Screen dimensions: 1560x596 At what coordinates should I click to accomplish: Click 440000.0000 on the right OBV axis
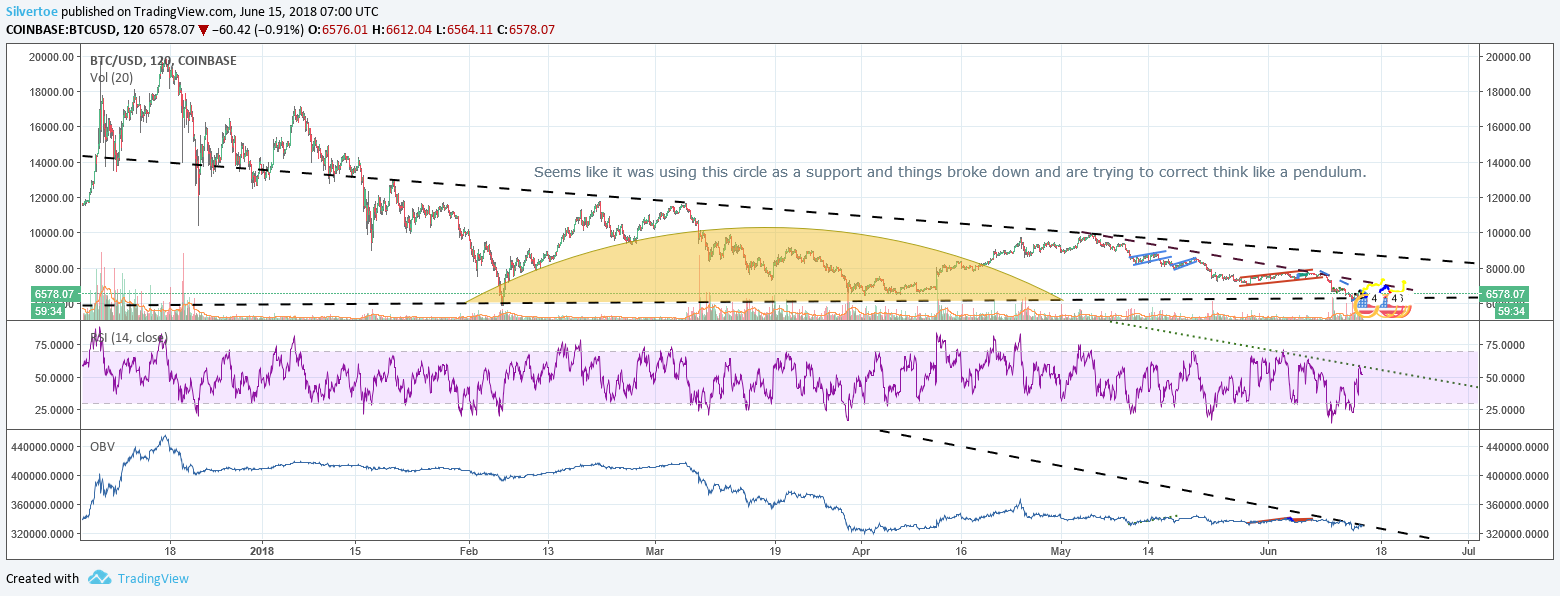pos(1517,449)
